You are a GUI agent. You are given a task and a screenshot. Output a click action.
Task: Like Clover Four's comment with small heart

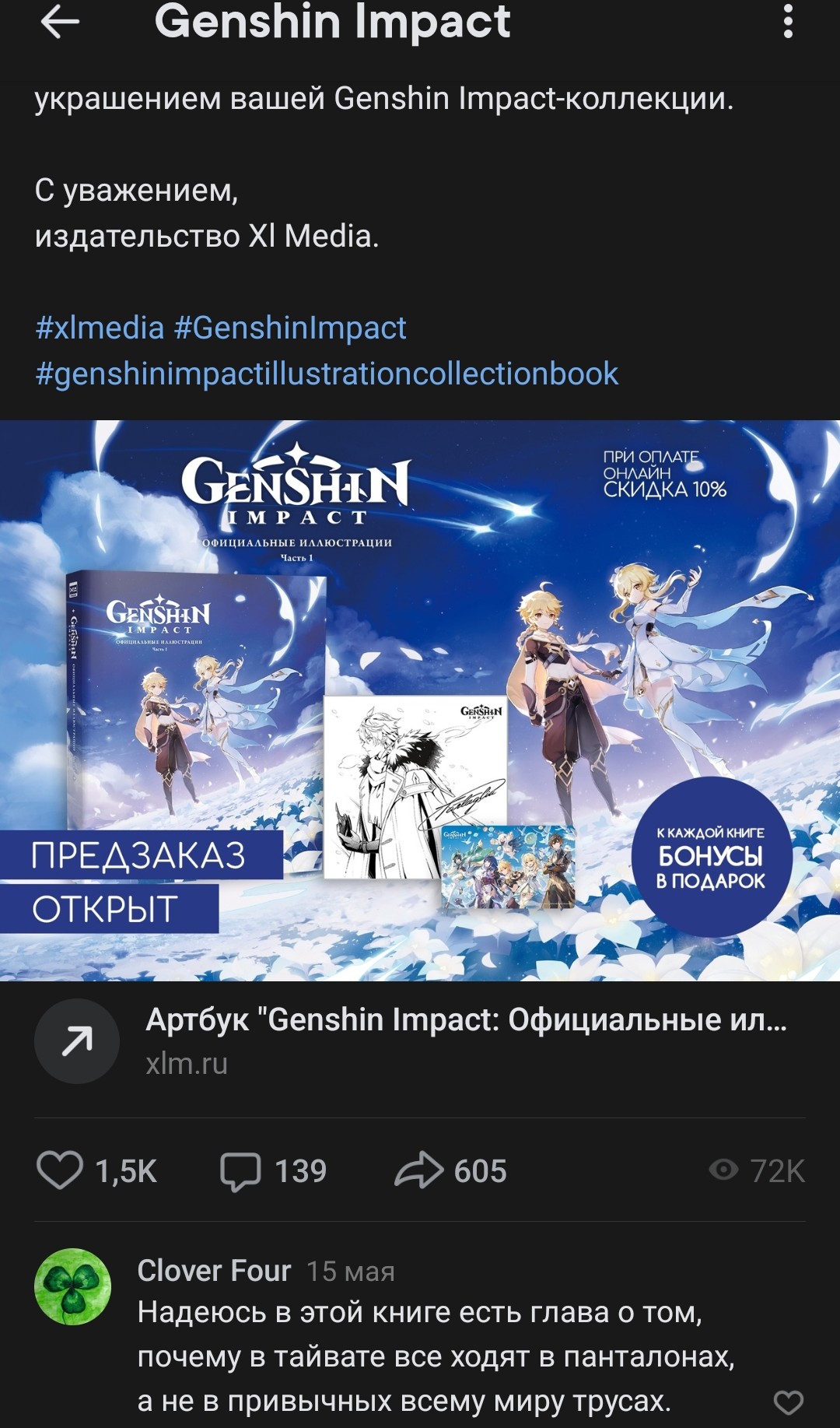(788, 1402)
